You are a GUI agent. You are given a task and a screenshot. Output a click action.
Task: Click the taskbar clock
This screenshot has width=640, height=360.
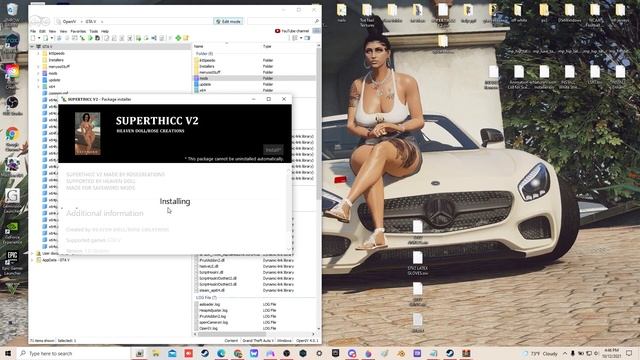[611, 353]
